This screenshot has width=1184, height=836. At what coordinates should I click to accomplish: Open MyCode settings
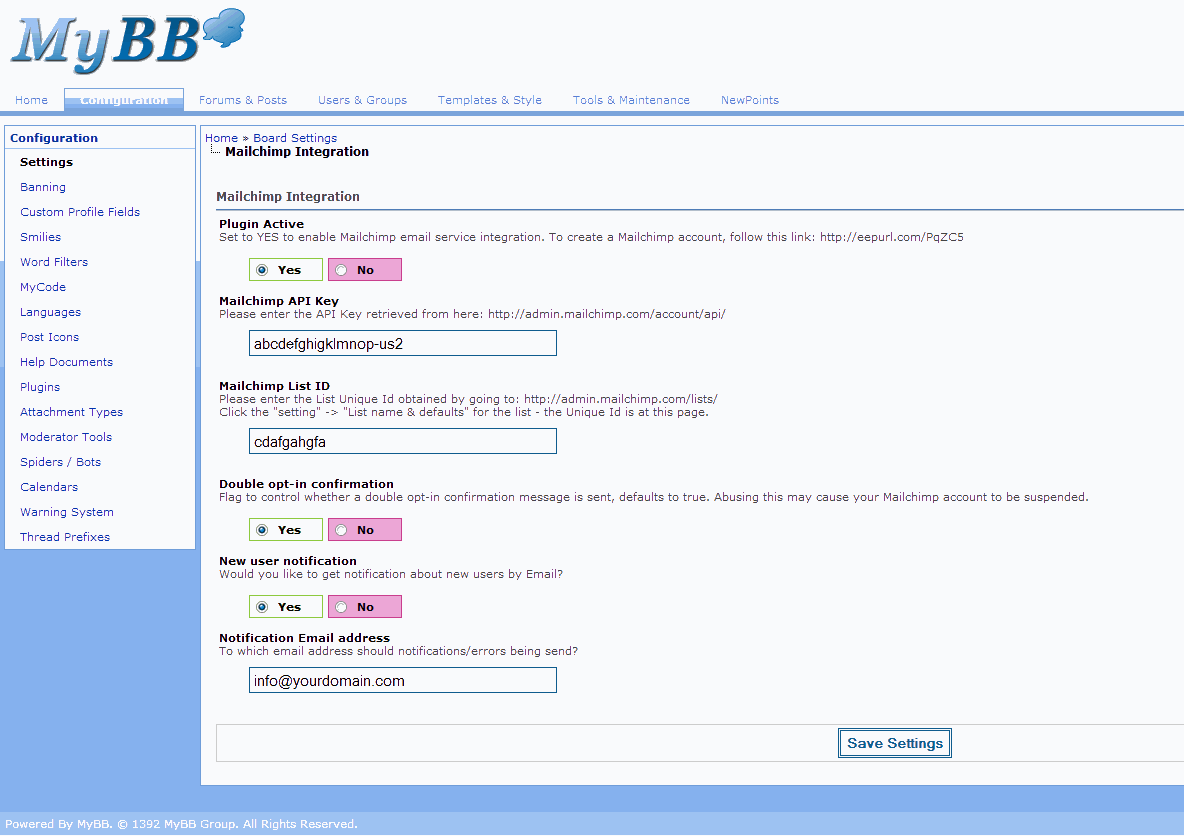43,287
